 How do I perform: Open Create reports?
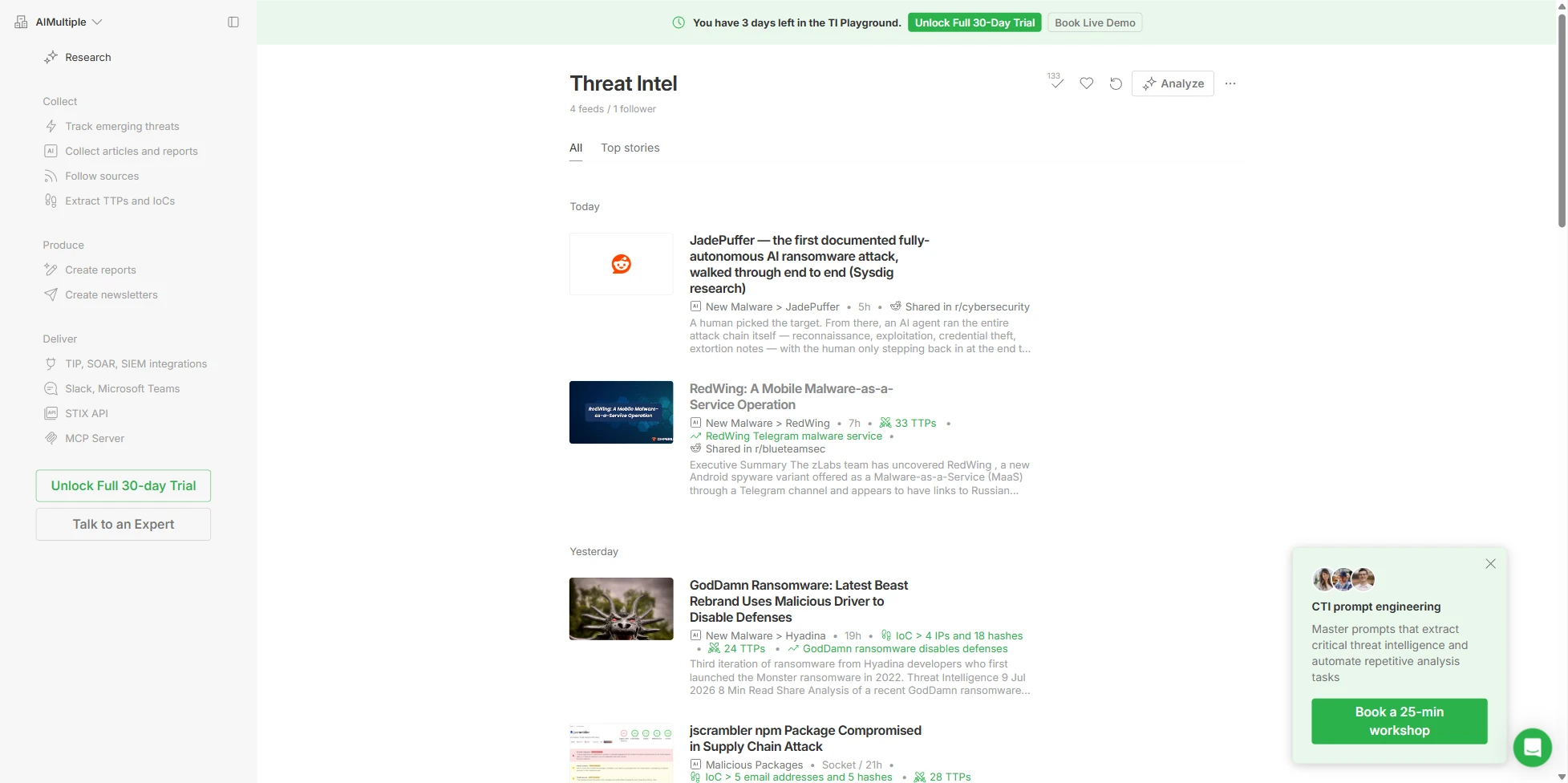click(100, 270)
